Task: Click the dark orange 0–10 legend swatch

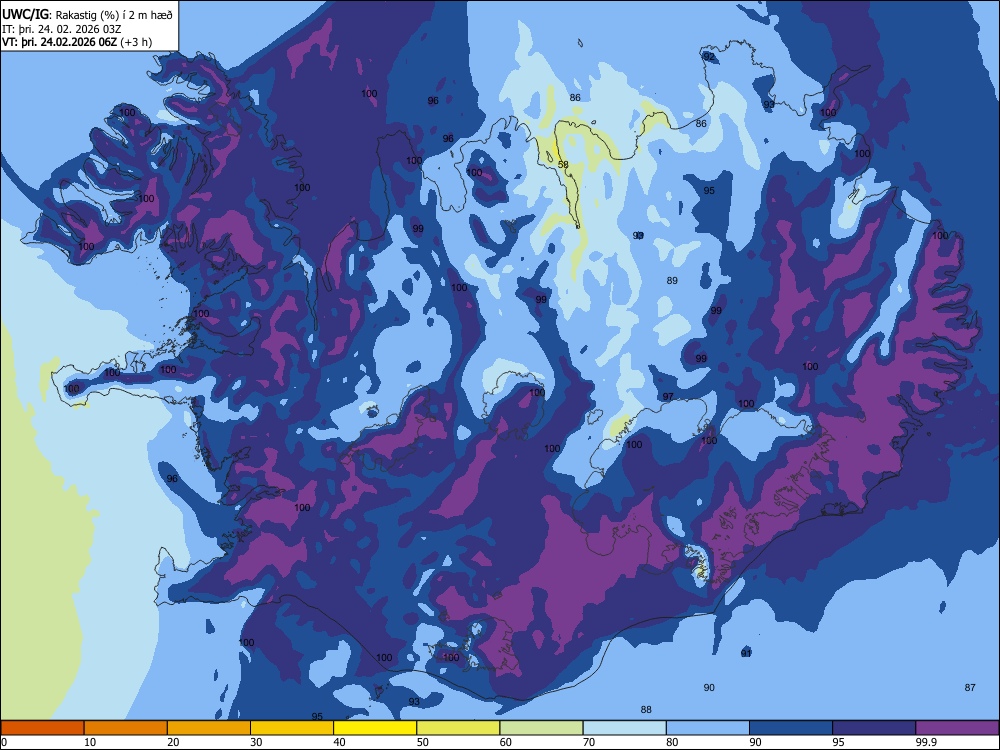Action: pyautogui.click(x=42, y=728)
